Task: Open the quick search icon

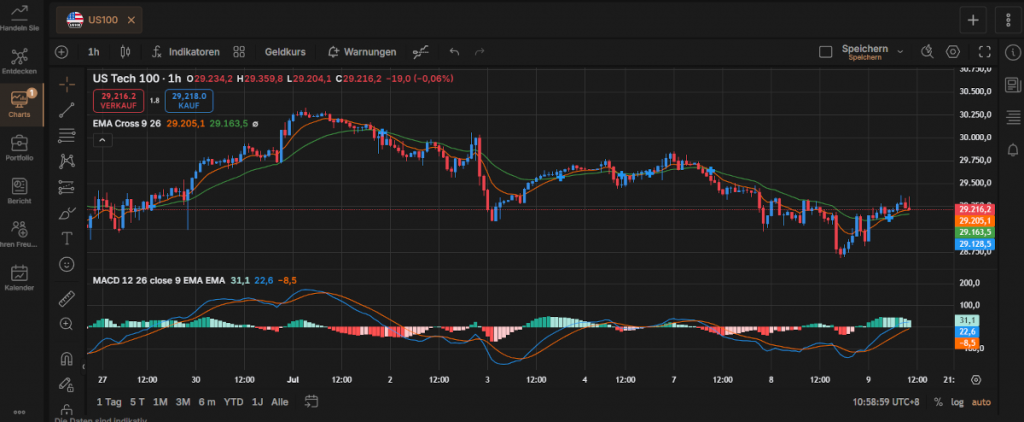Action: (927, 52)
